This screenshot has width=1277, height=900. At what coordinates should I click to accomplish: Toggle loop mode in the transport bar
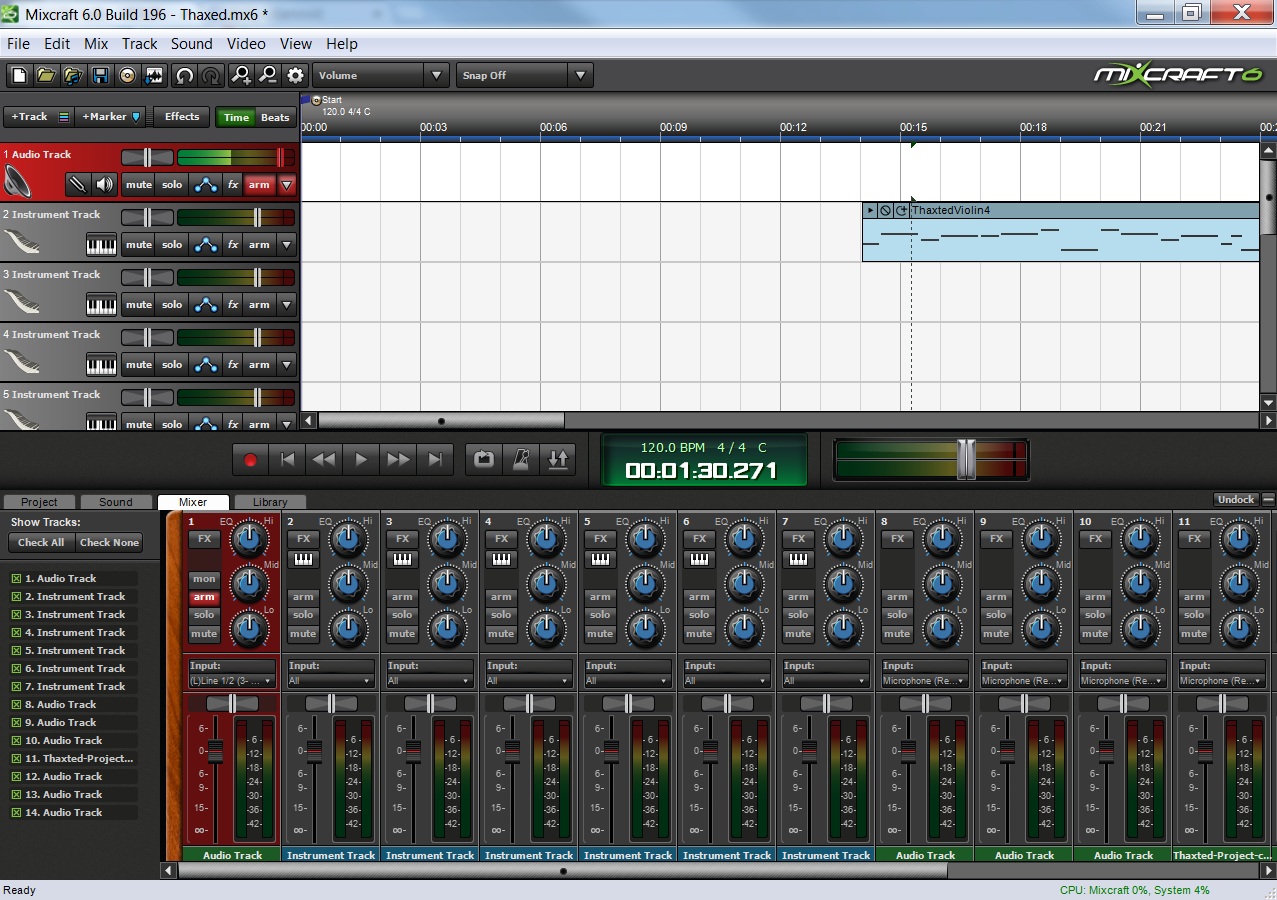coord(484,460)
